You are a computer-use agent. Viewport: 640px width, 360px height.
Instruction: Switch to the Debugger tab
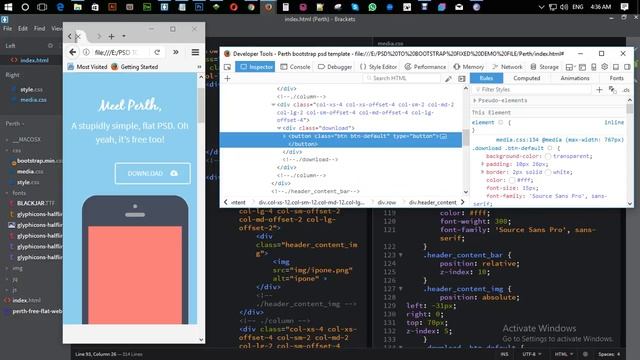335,67
